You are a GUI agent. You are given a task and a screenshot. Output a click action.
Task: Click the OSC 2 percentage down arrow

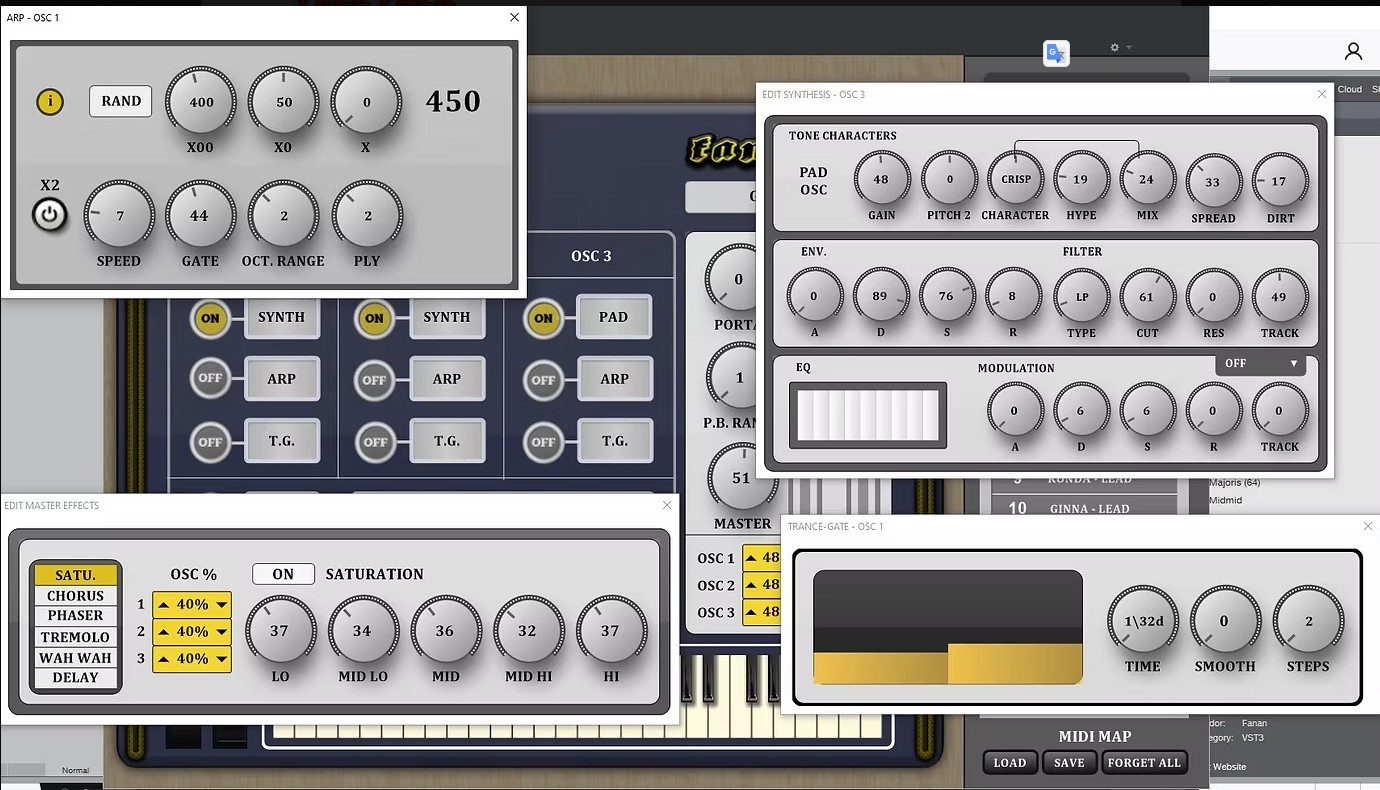(x=221, y=632)
